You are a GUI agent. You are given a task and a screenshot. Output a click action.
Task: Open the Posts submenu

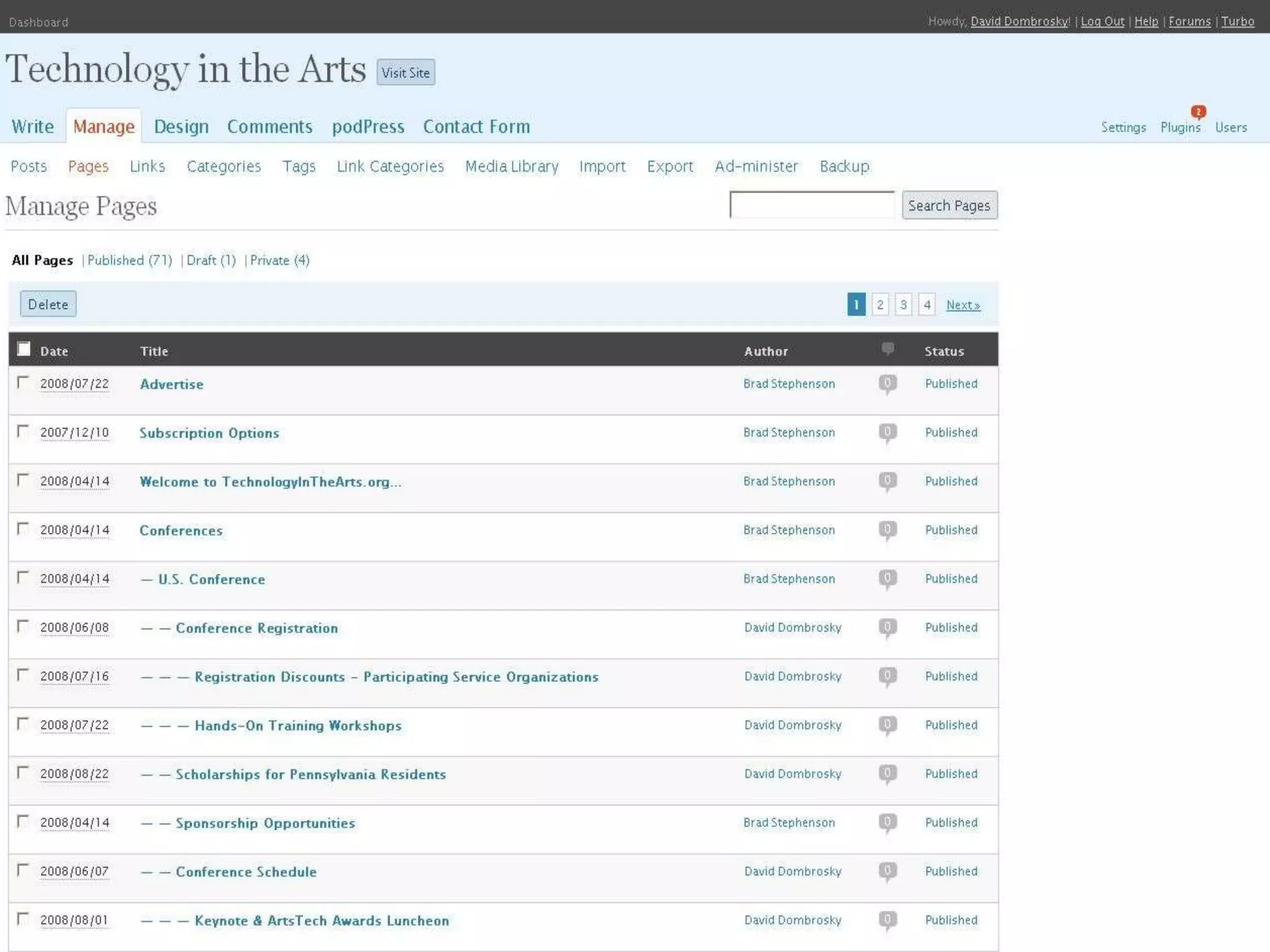pos(29,166)
